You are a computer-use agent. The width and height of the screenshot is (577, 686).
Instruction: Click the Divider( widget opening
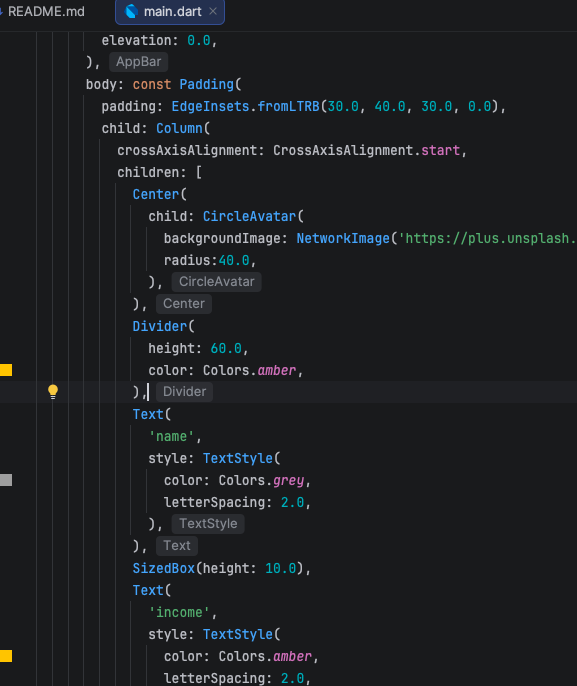pos(164,326)
